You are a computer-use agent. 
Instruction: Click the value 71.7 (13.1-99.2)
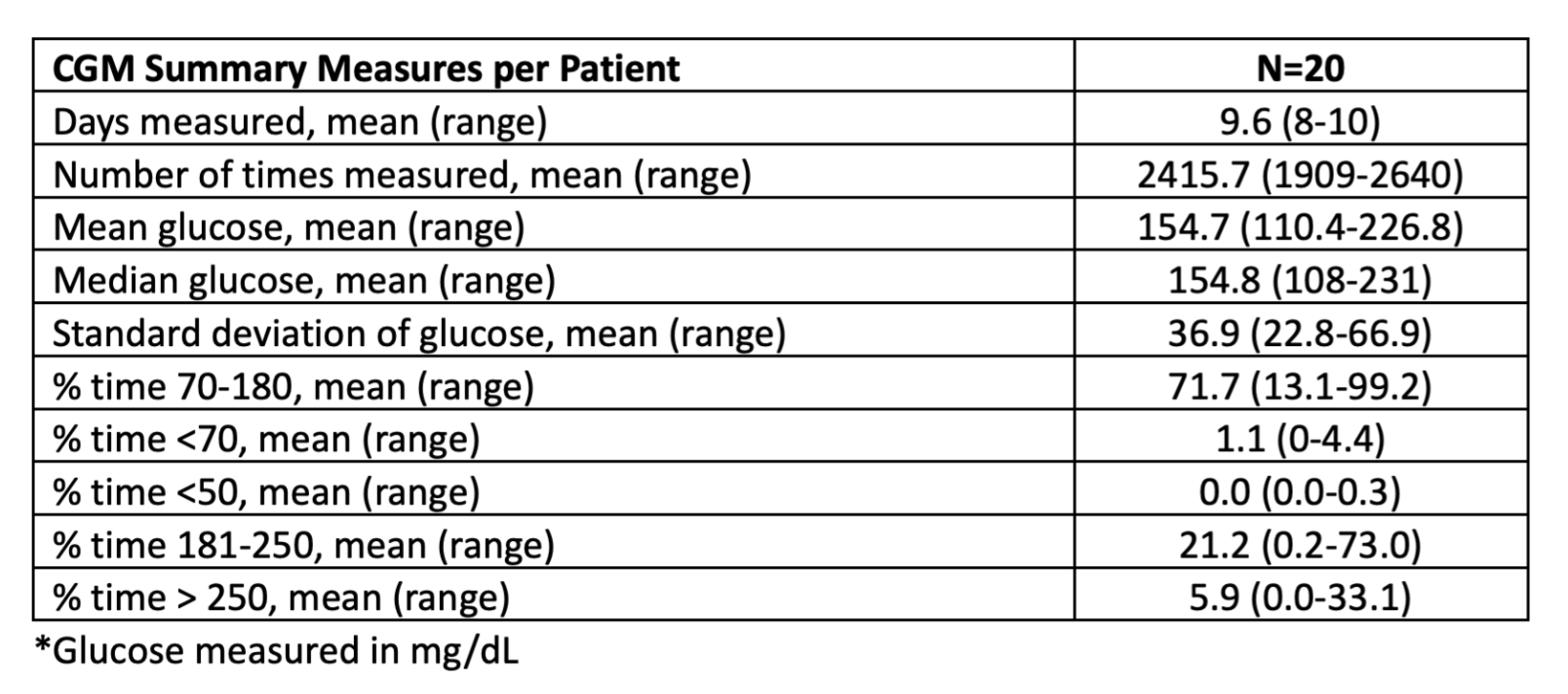click(1301, 386)
